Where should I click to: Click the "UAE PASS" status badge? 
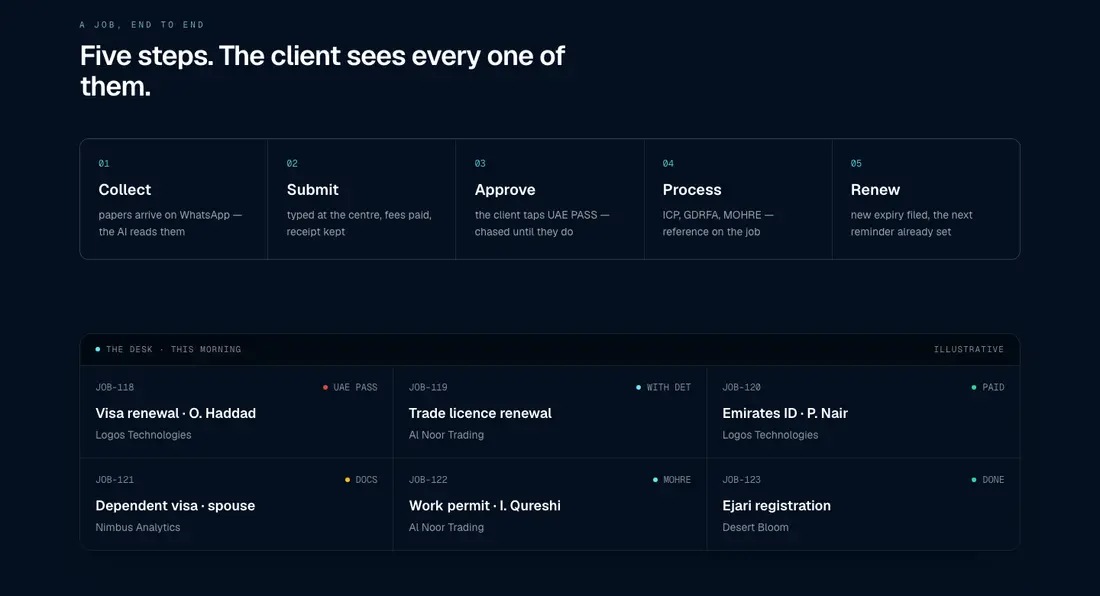coord(350,387)
